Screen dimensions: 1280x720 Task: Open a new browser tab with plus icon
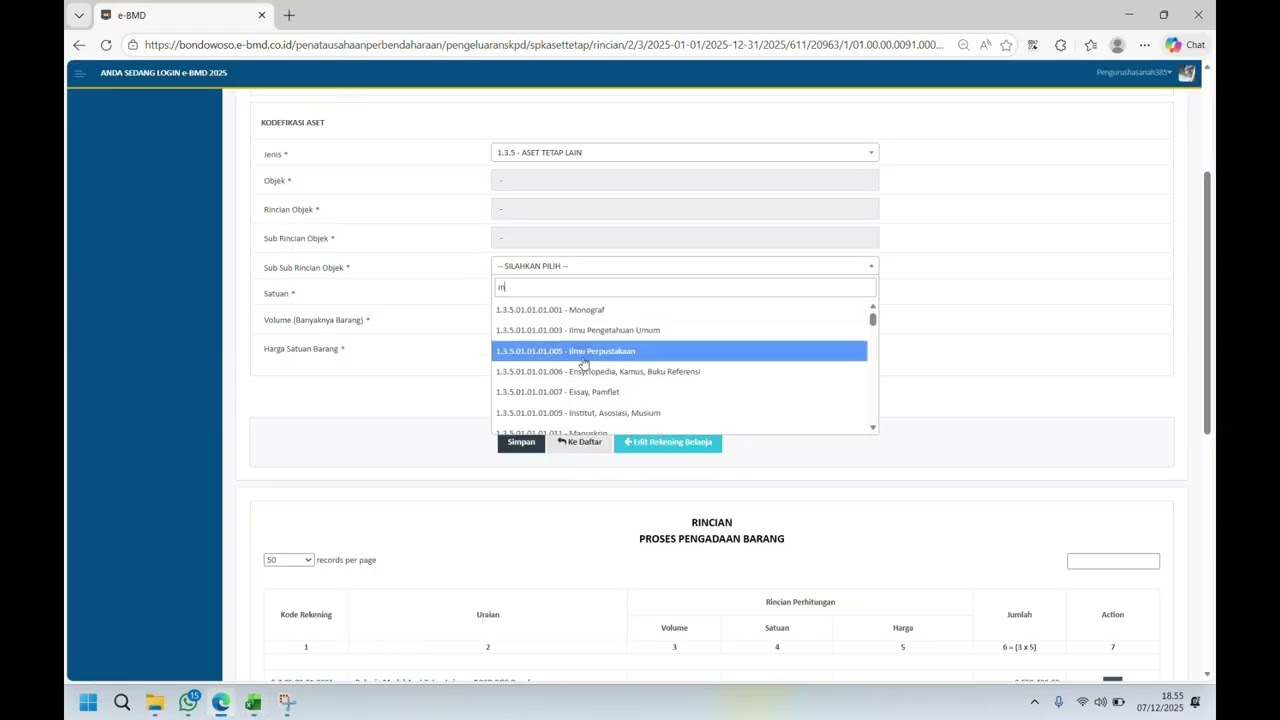(x=289, y=15)
